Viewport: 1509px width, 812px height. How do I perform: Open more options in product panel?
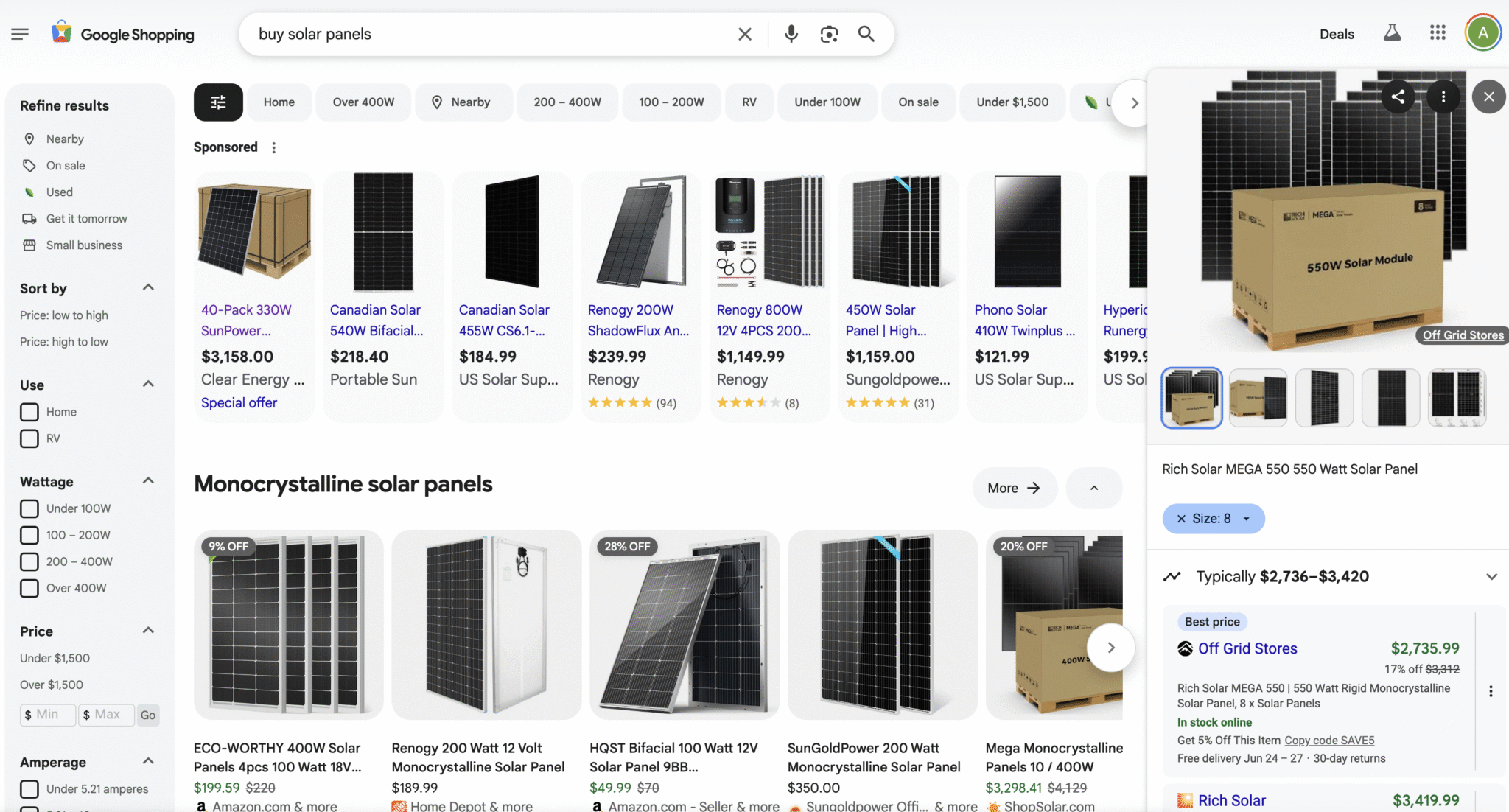click(1443, 97)
